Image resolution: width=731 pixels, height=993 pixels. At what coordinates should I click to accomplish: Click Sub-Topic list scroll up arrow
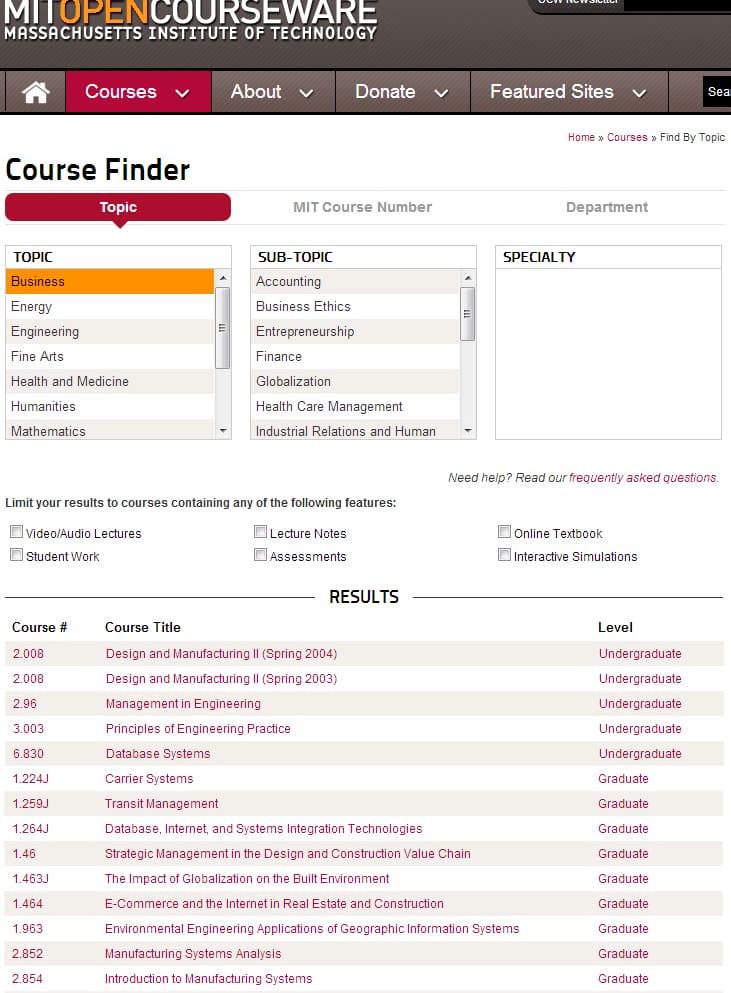467,278
